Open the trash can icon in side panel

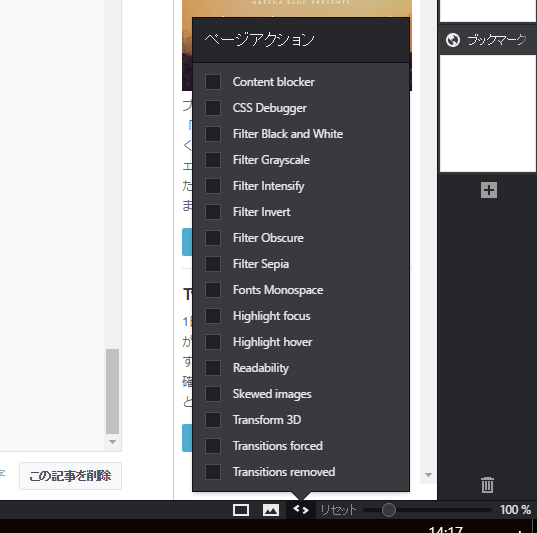point(487,485)
